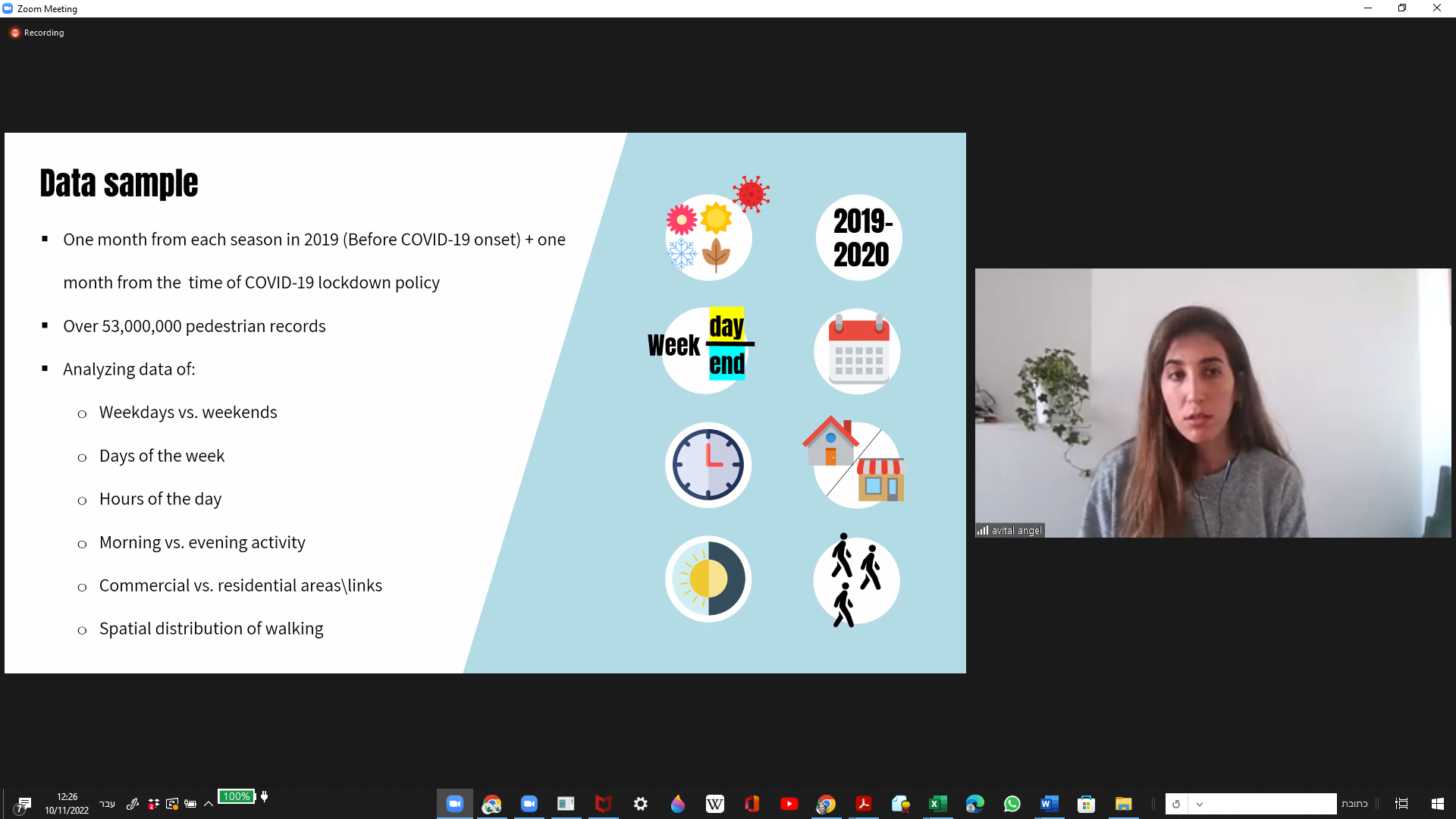Switch the Hebrew input language indicator
Image resolution: width=1456 pixels, height=819 pixels.
point(107,804)
